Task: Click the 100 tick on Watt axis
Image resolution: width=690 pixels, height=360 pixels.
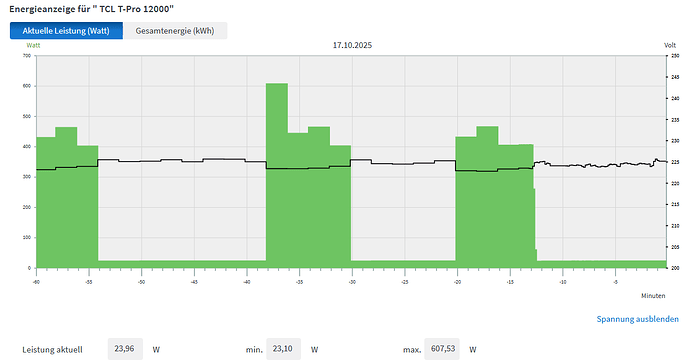Action: coord(27,238)
